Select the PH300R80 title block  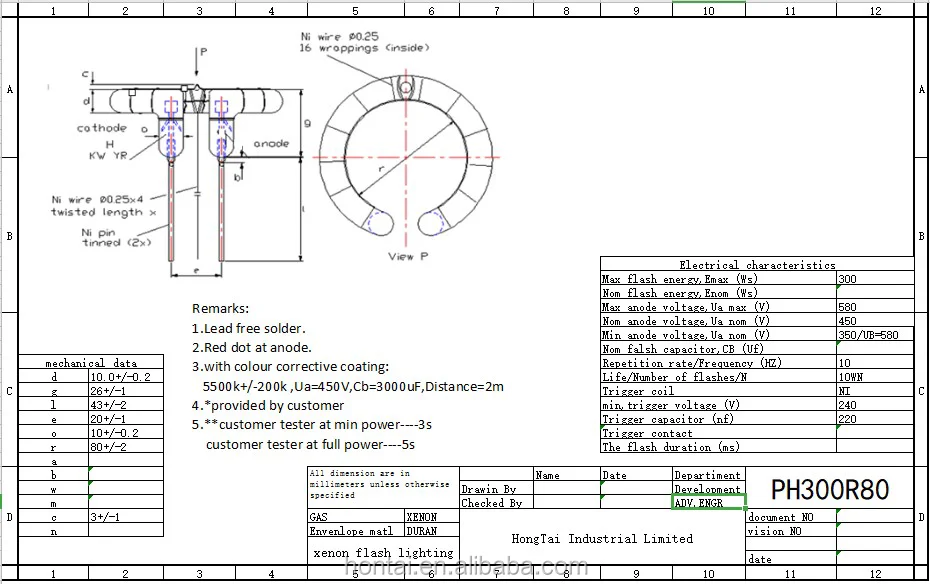(x=829, y=489)
